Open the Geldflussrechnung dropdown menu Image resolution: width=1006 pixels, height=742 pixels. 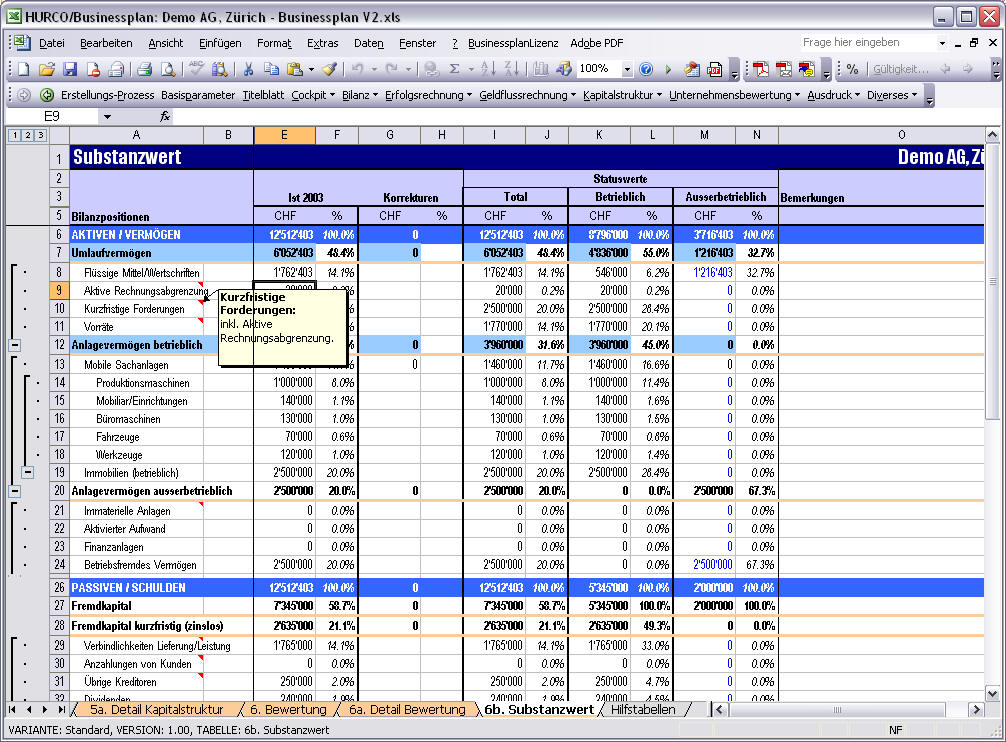coord(527,95)
